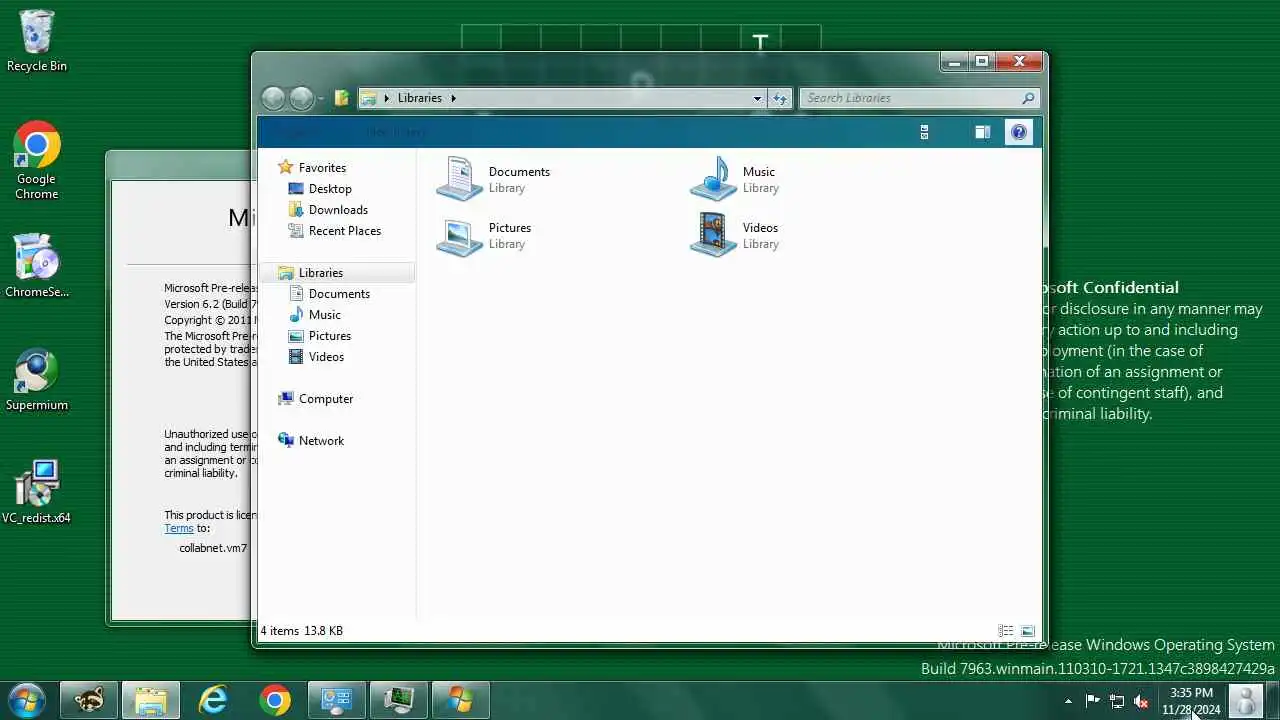The height and width of the screenshot is (720, 1280).
Task: Click the Up folder icon in Explorer
Action: pyautogui.click(x=342, y=98)
